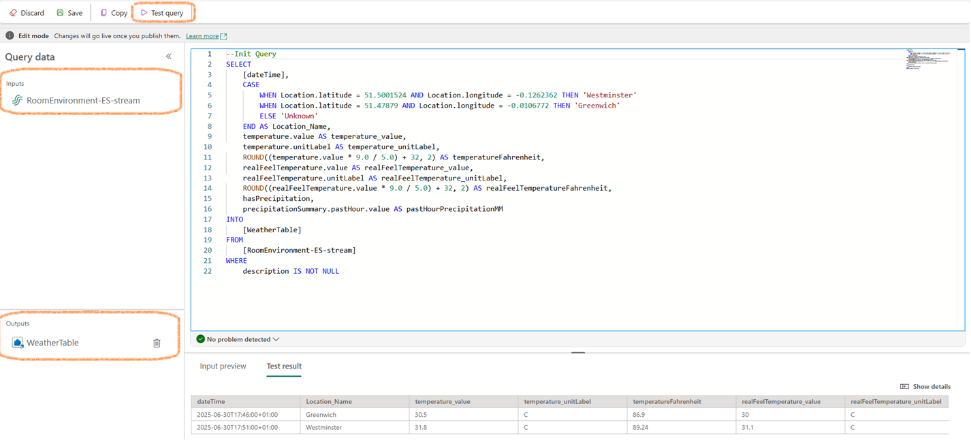
Task: Click the 31.8 temperature value cell
Action: coord(464,427)
